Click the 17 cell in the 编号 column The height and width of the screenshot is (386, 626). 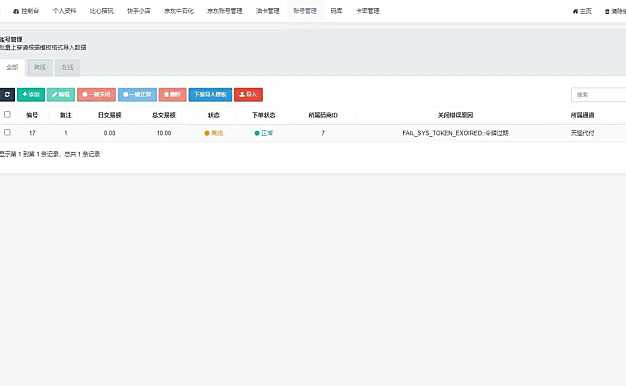click(x=32, y=133)
